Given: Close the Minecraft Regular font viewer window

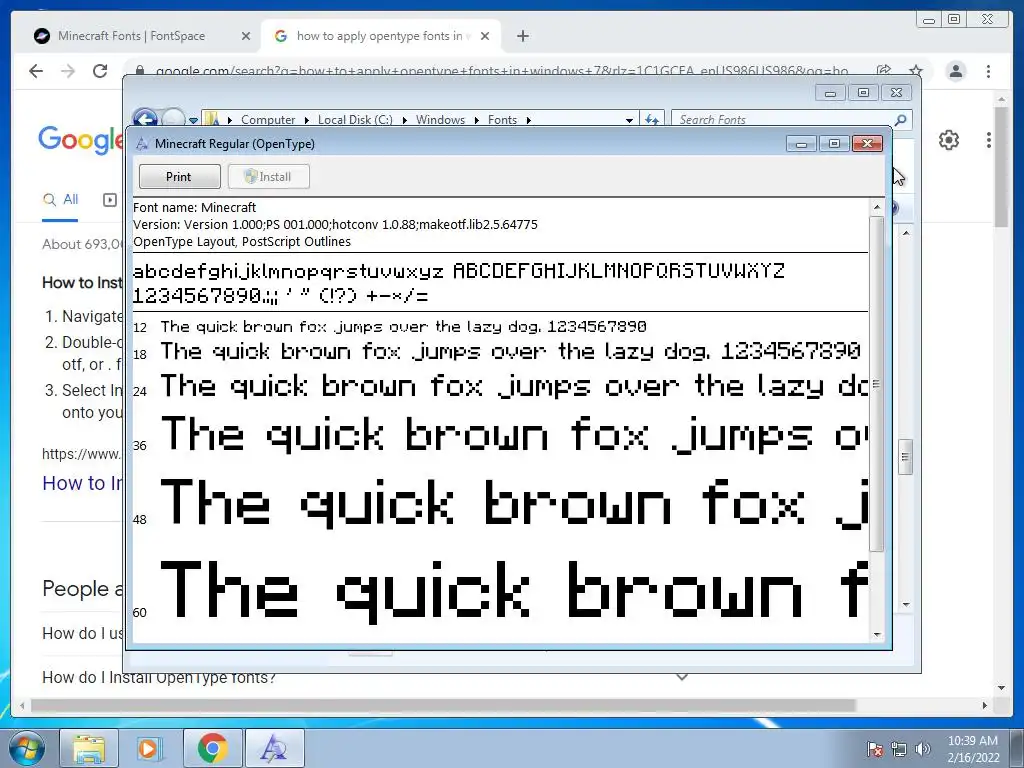Looking at the screenshot, I should pyautogui.click(x=867, y=144).
